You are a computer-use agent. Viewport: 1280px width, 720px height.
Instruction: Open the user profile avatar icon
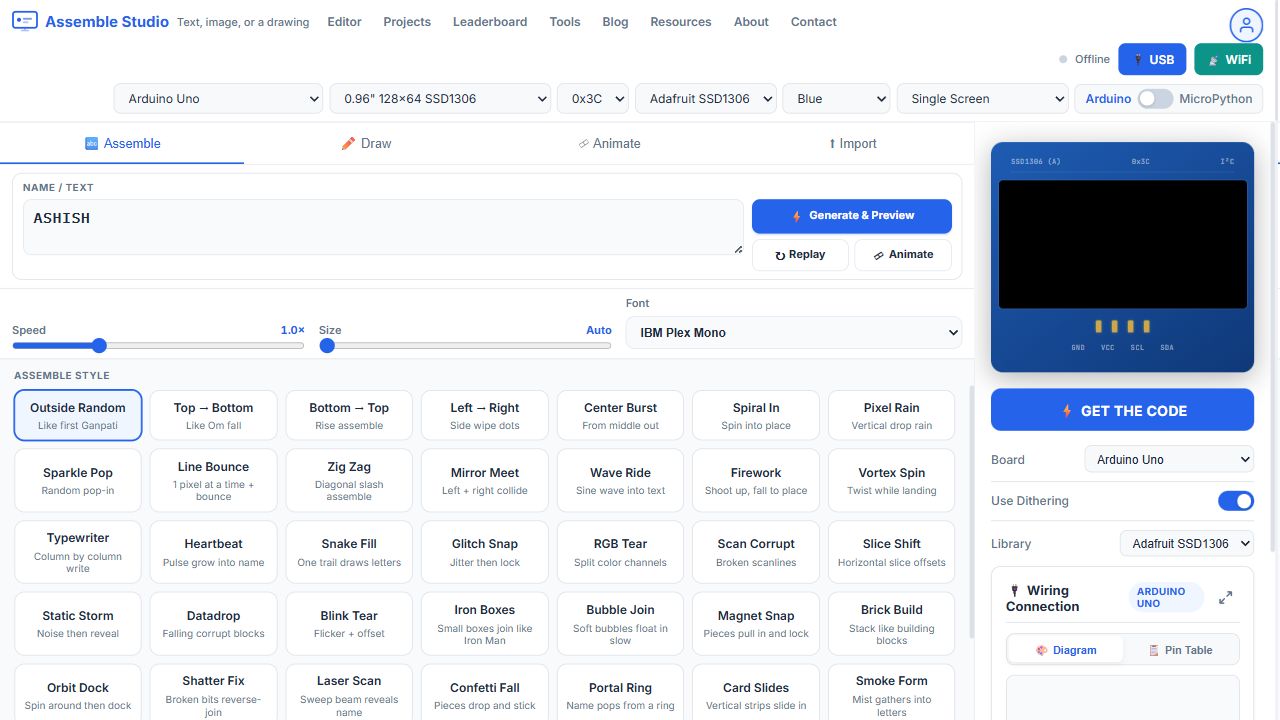pos(1246,24)
